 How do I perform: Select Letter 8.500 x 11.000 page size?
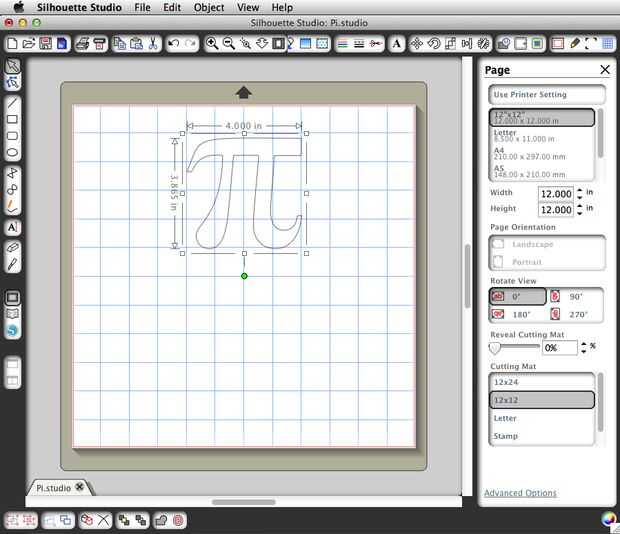click(x=541, y=136)
